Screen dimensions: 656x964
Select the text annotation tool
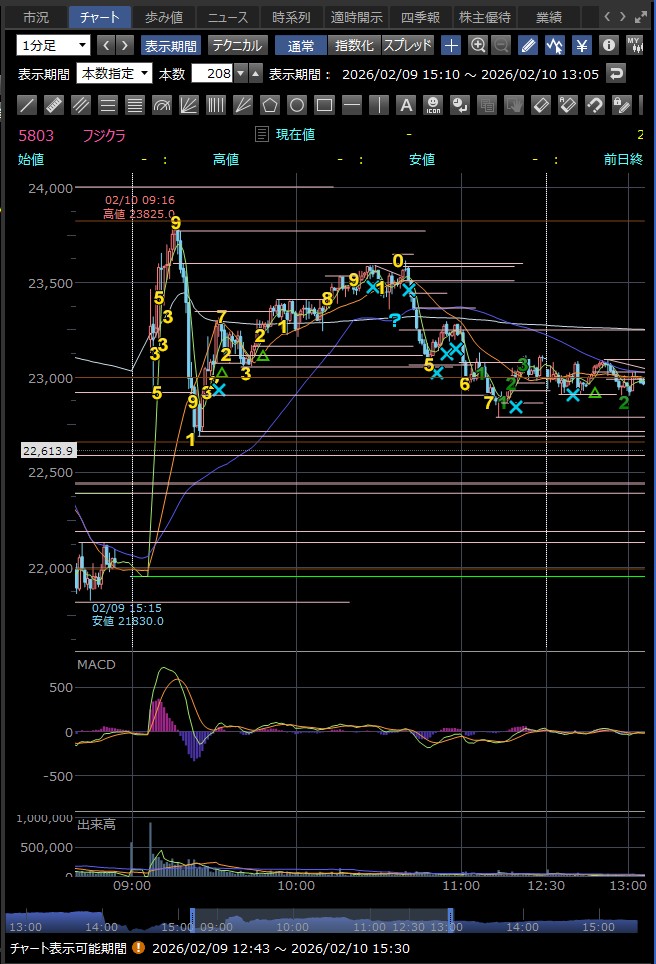point(405,104)
